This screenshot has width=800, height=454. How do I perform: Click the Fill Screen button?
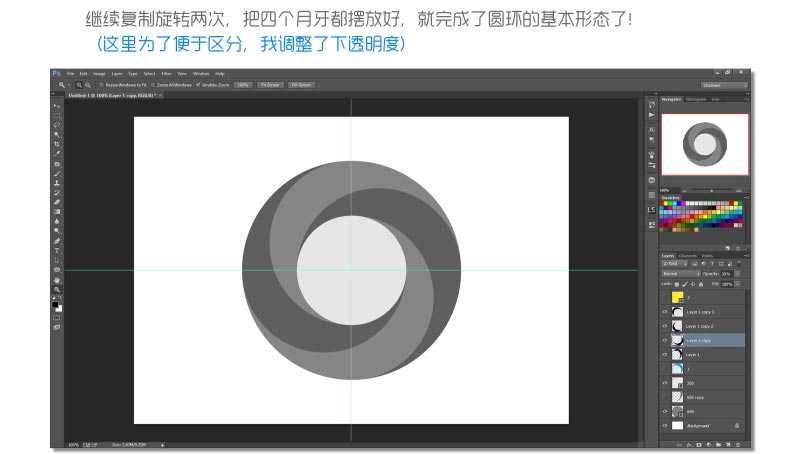(301, 85)
